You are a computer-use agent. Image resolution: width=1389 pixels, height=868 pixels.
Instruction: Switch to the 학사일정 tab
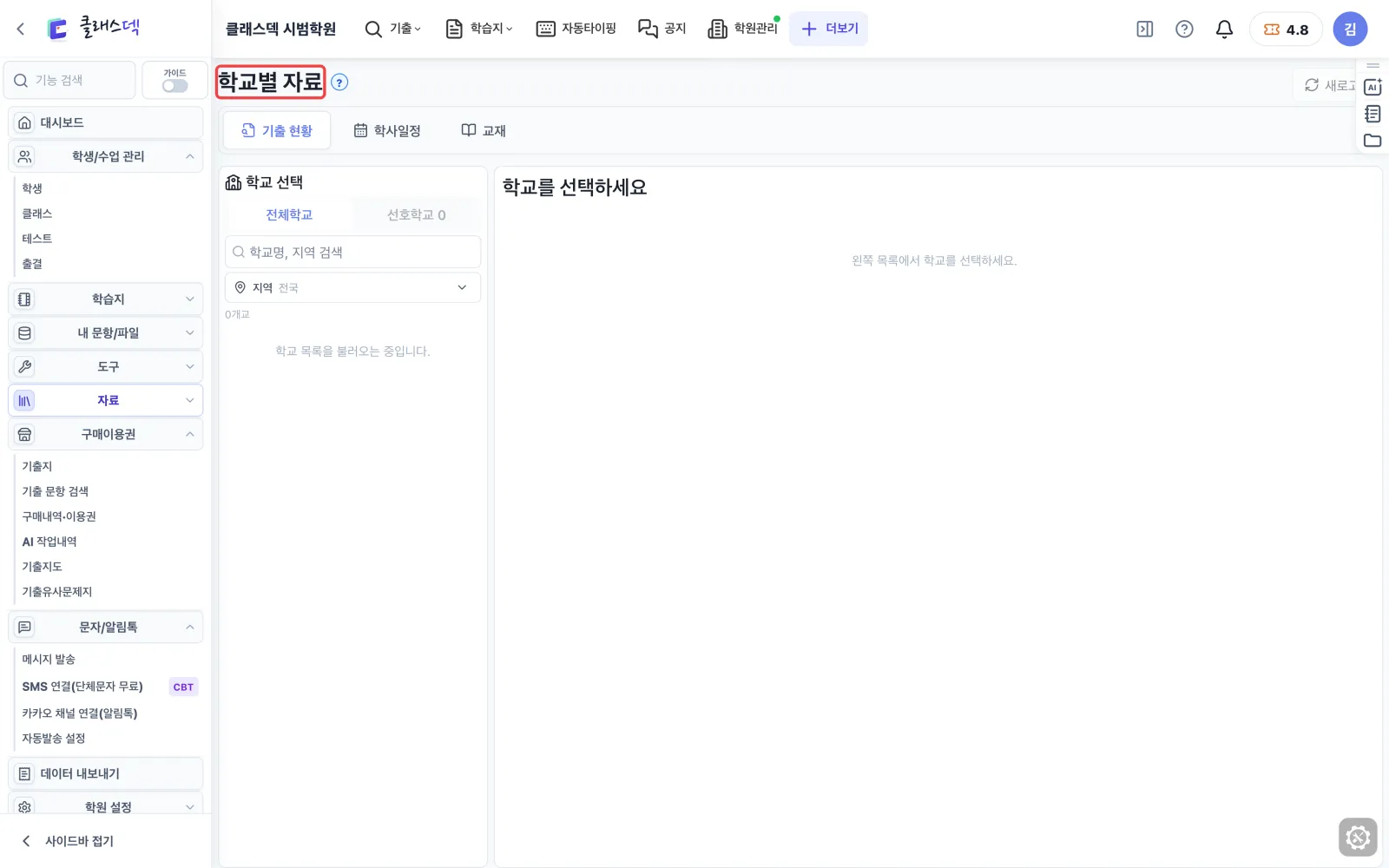pyautogui.click(x=387, y=130)
